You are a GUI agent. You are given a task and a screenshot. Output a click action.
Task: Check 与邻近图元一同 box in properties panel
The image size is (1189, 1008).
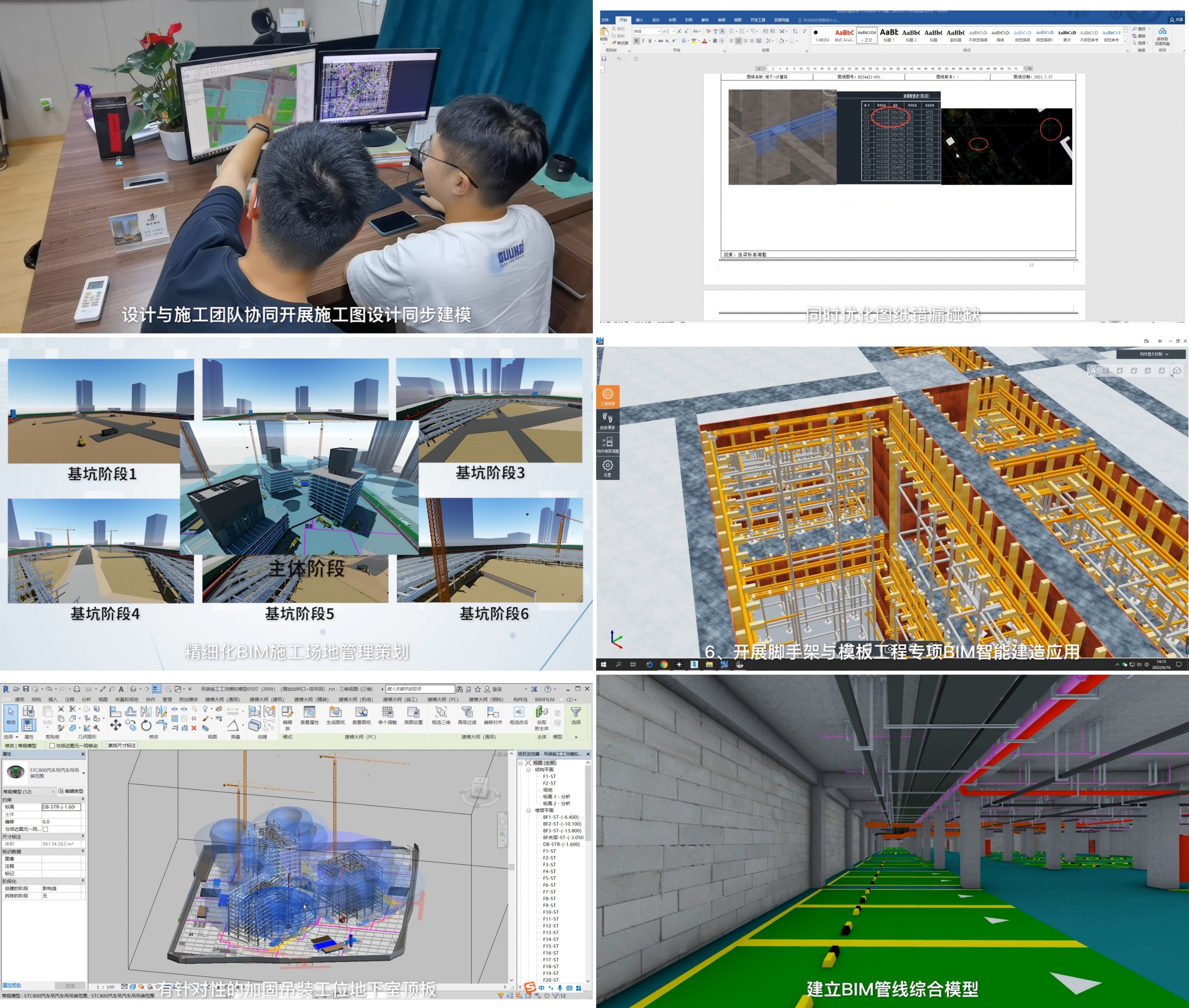(x=46, y=829)
